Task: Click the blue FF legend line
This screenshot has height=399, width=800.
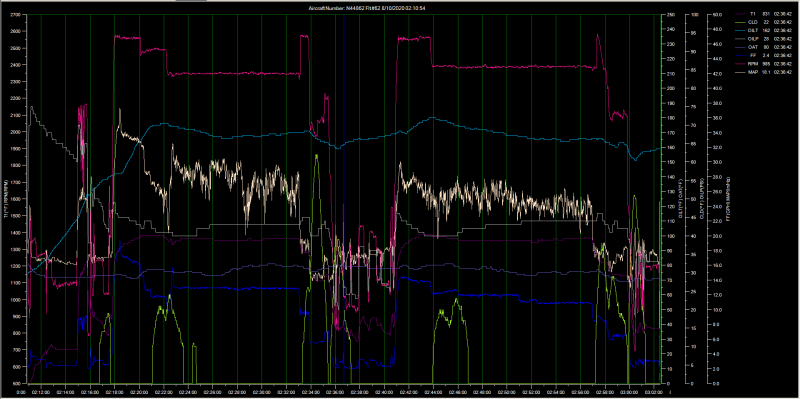Action: click(740, 55)
